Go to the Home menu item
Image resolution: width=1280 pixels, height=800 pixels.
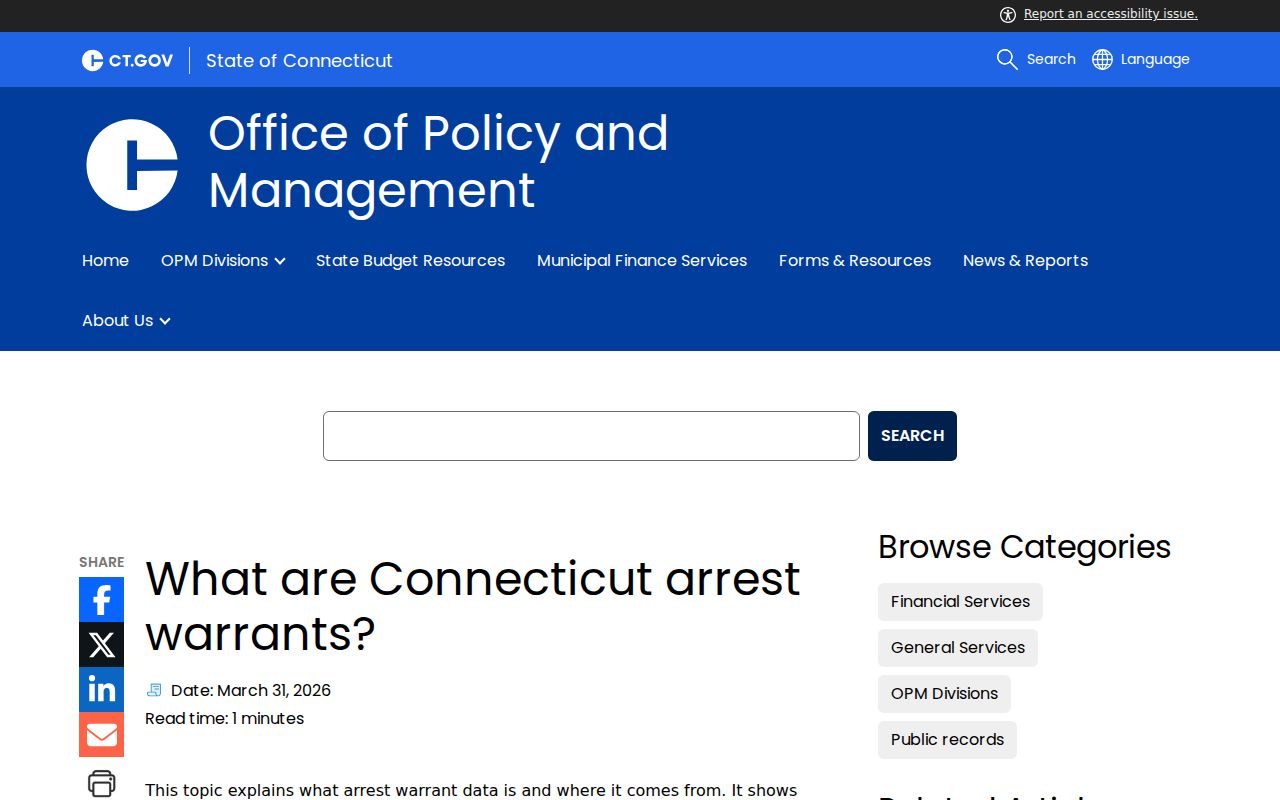point(105,260)
